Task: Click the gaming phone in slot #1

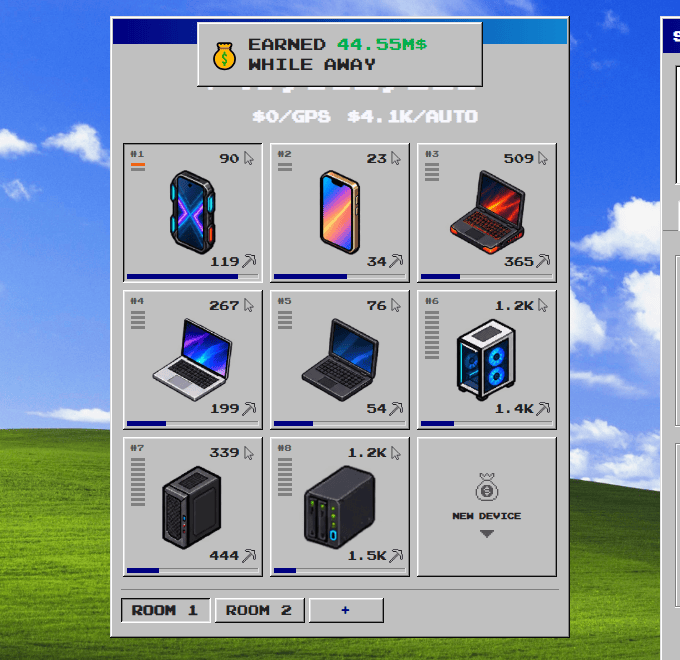Action: point(192,212)
